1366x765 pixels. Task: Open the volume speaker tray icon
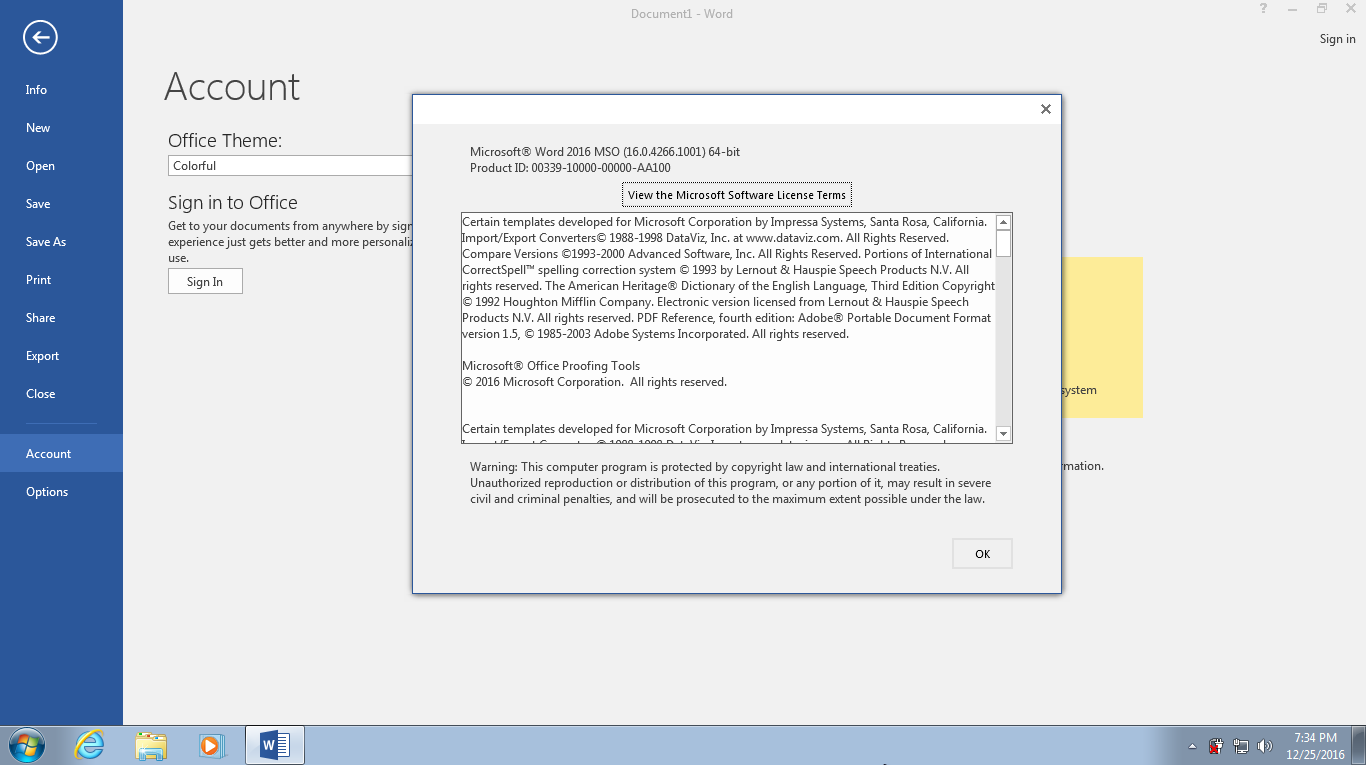pos(1265,746)
